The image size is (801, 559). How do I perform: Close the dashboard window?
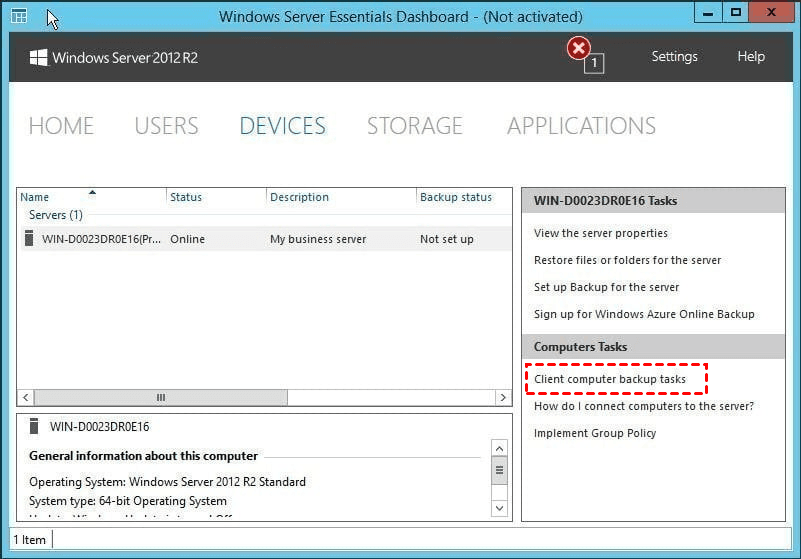[771, 13]
